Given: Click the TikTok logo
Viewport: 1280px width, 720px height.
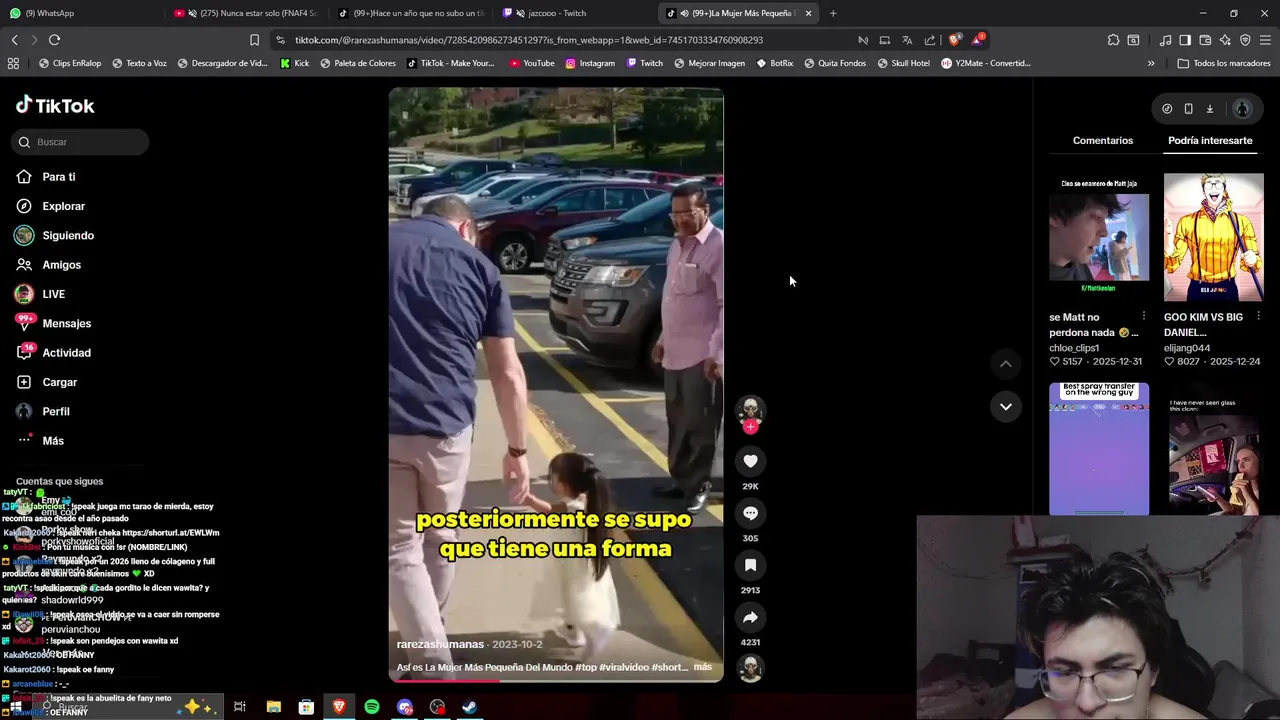Looking at the screenshot, I should pos(55,105).
